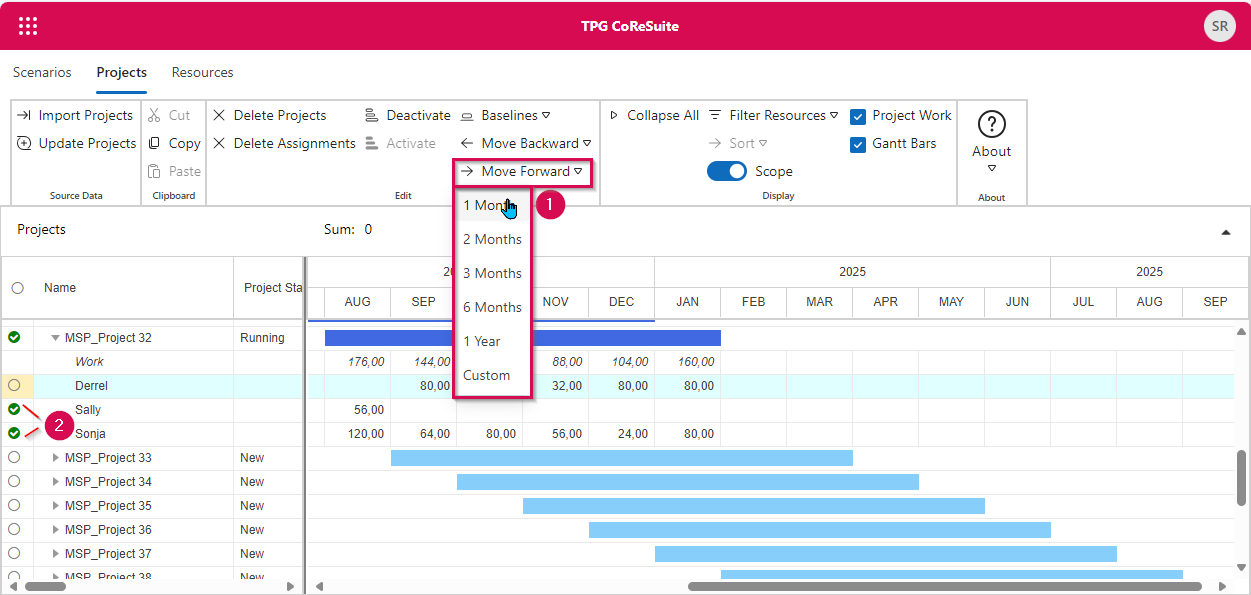The width and height of the screenshot is (1251, 595).
Task: Click Delete Assignments button
Action: (x=284, y=144)
